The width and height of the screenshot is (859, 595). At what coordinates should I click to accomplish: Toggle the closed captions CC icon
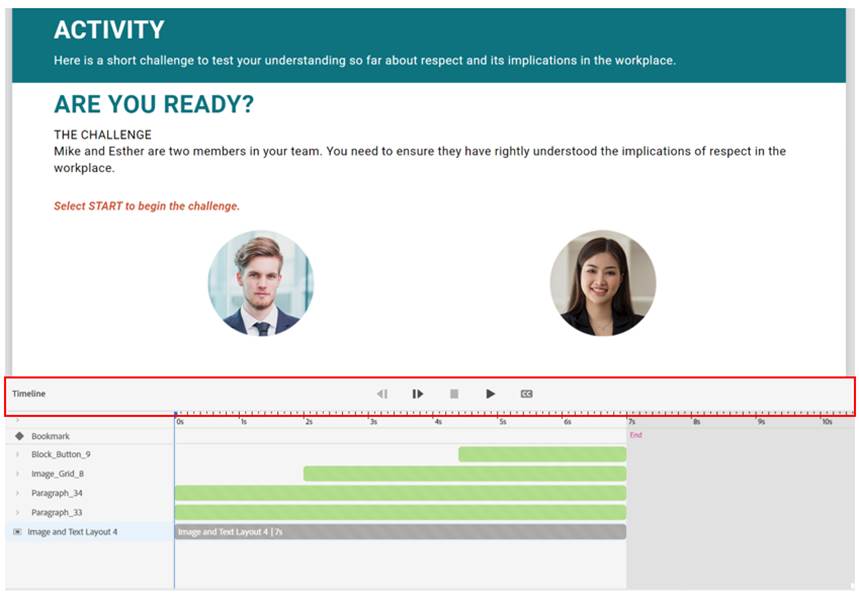point(527,394)
